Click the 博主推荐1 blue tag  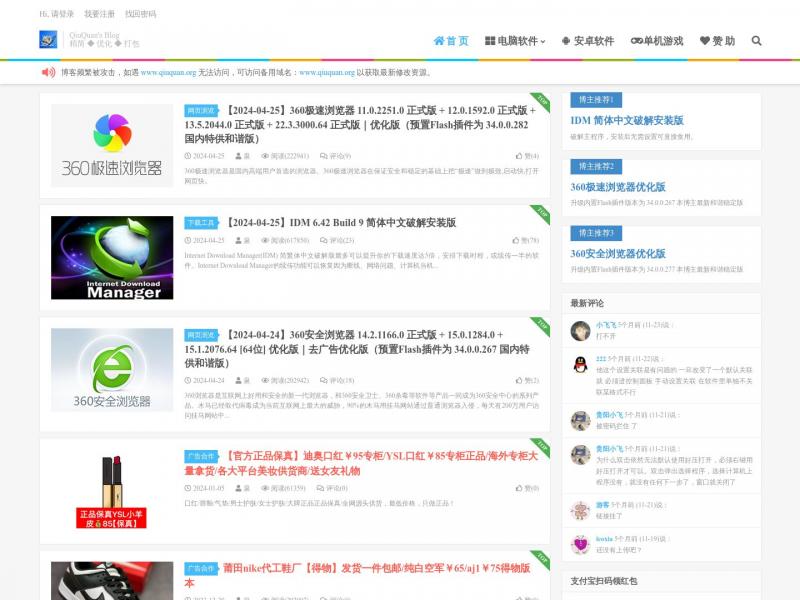596,100
